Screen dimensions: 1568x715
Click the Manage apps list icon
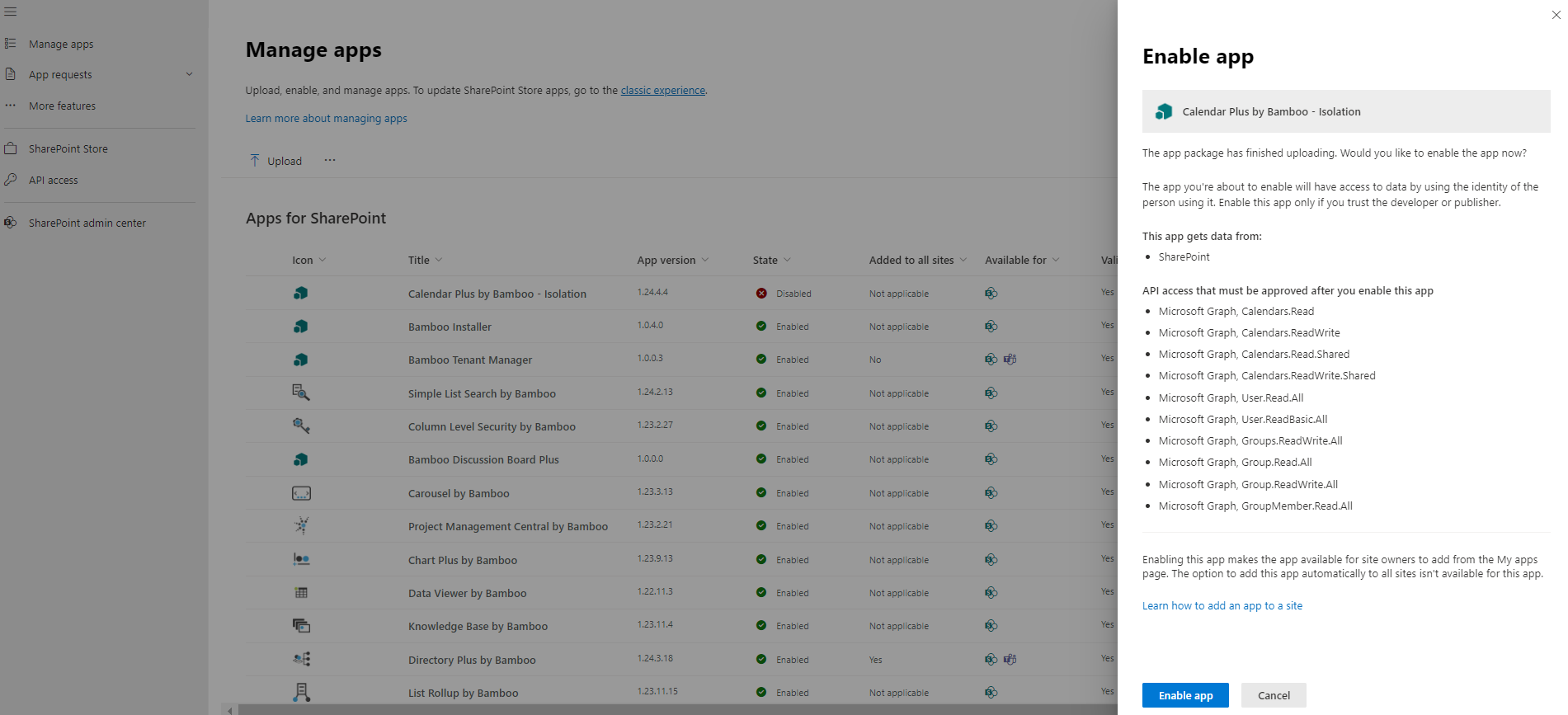(x=11, y=43)
